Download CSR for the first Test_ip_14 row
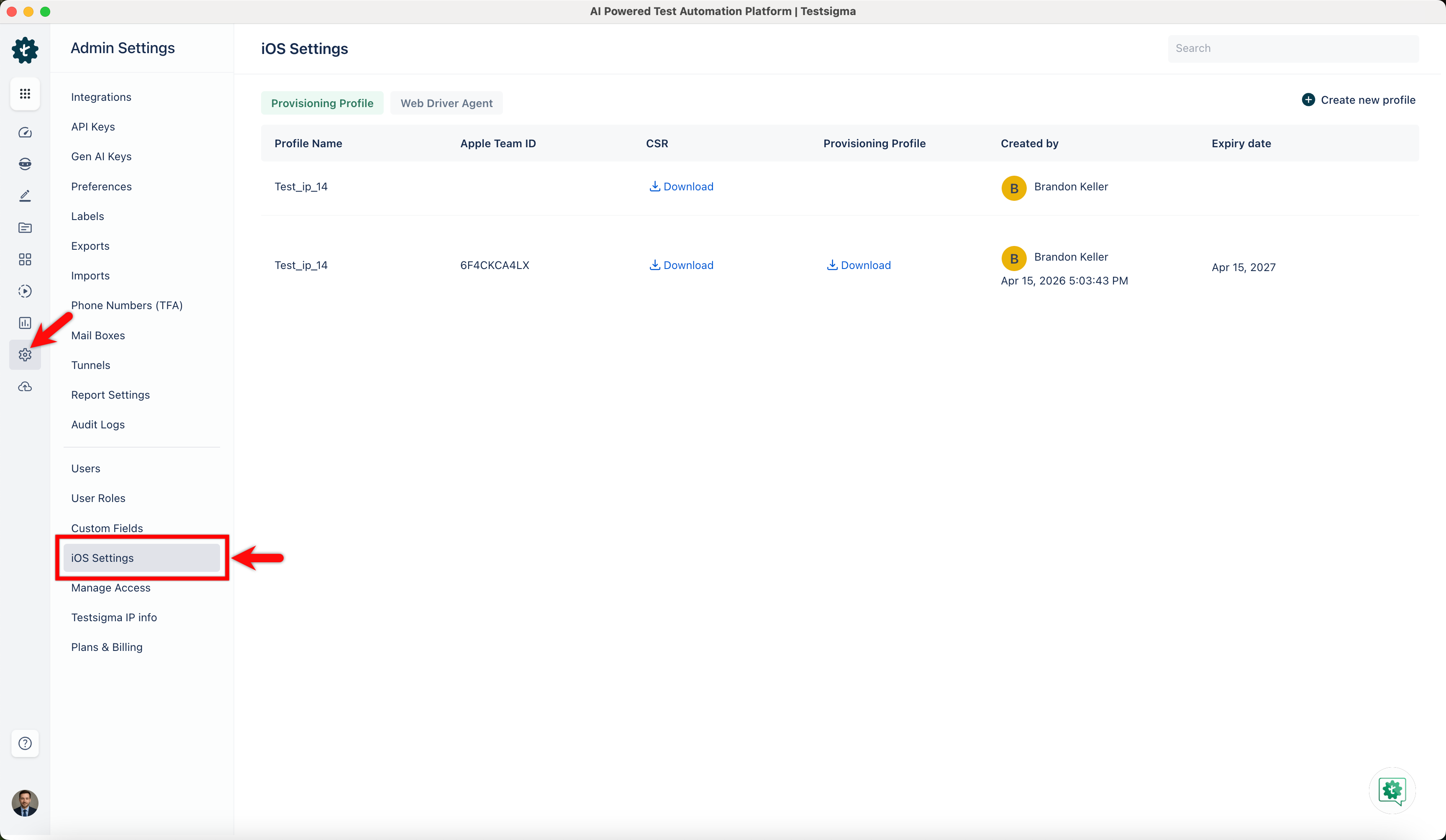 coord(681,187)
